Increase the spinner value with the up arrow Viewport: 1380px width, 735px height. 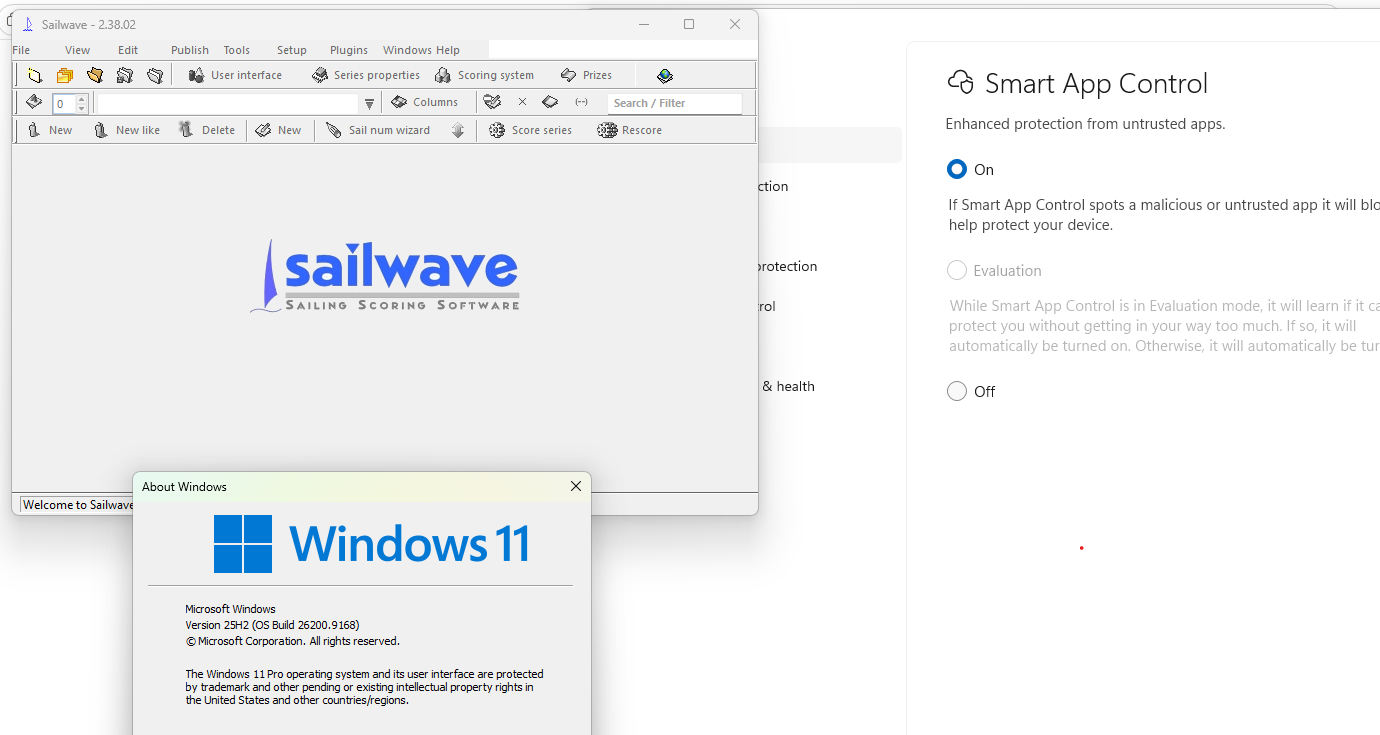[x=82, y=98]
